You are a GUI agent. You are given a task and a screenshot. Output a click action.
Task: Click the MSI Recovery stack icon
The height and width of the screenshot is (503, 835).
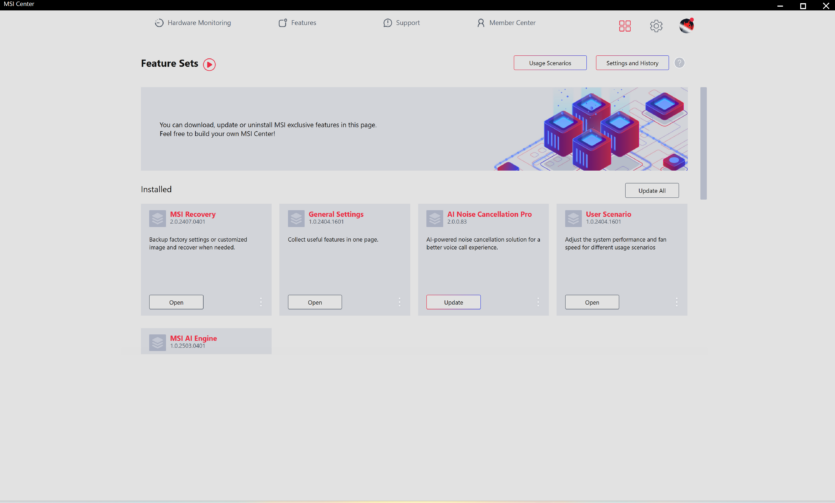tap(157, 218)
